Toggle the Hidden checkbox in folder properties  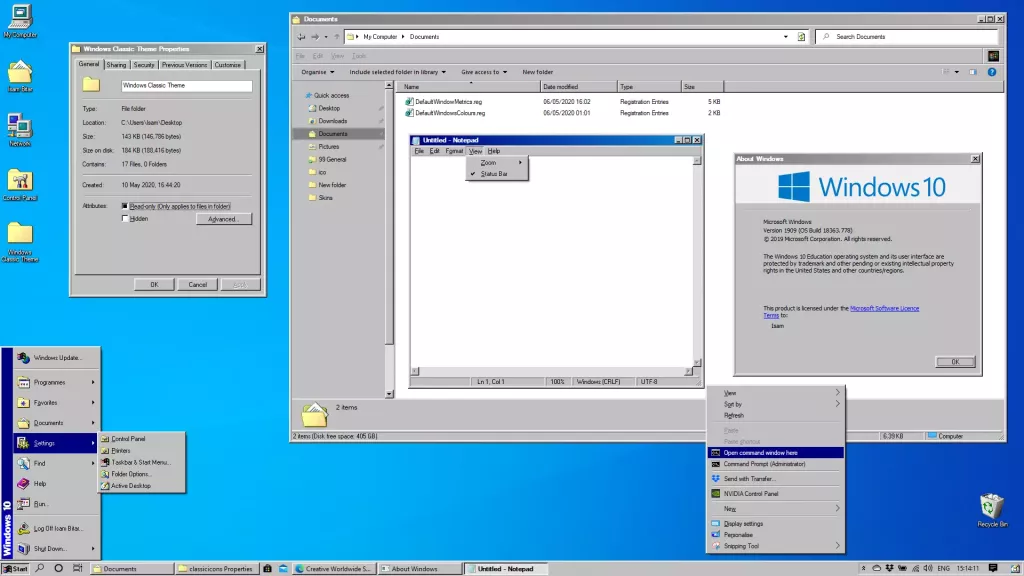point(127,218)
